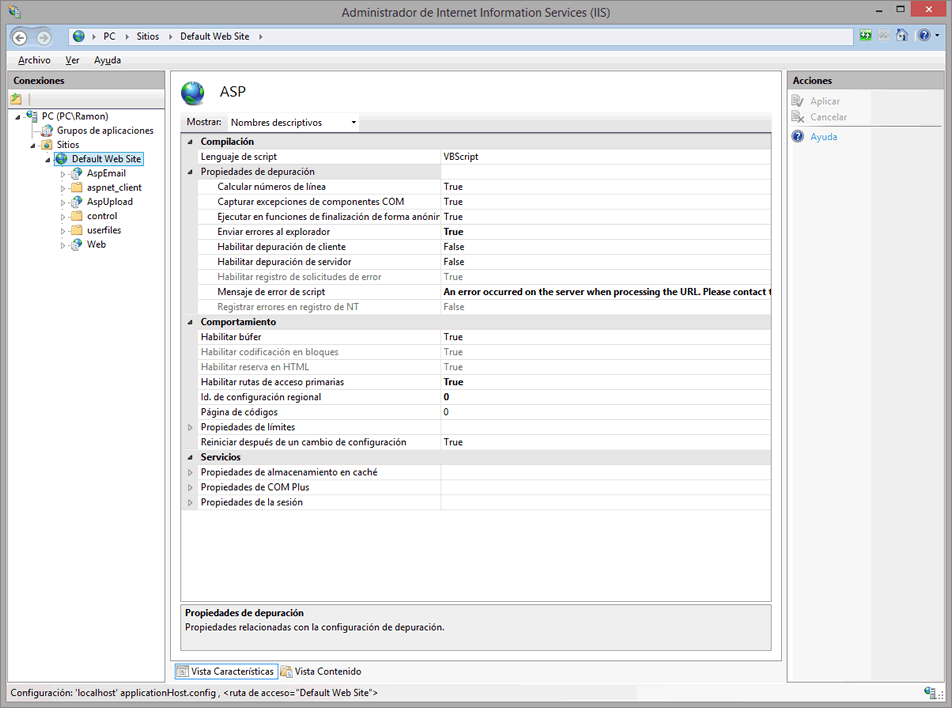The image size is (952, 708).
Task: Collapse the Sitios tree node
Action: click(x=33, y=145)
